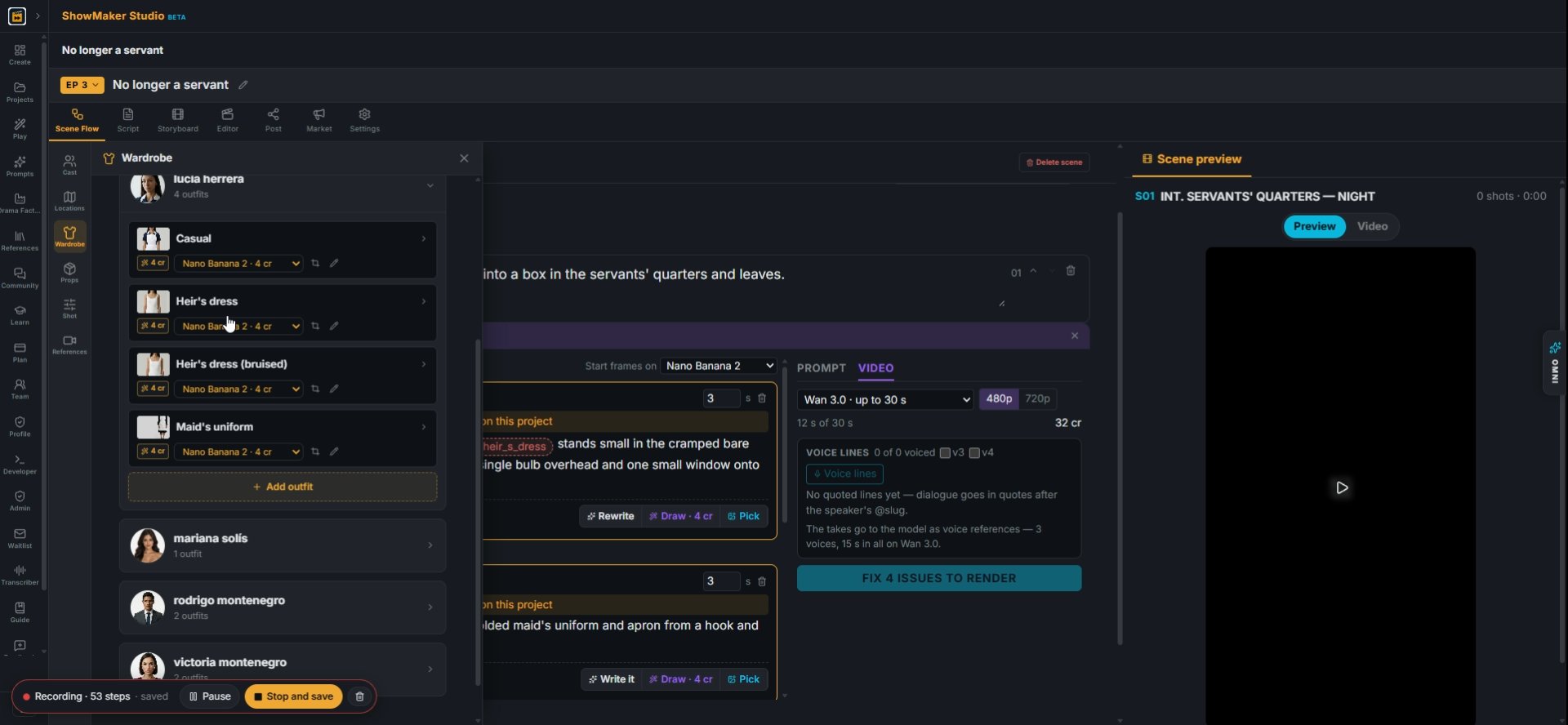Image resolution: width=1568 pixels, height=725 pixels.
Task: Edit the Casual outfit with pencil icon
Action: coord(334,263)
